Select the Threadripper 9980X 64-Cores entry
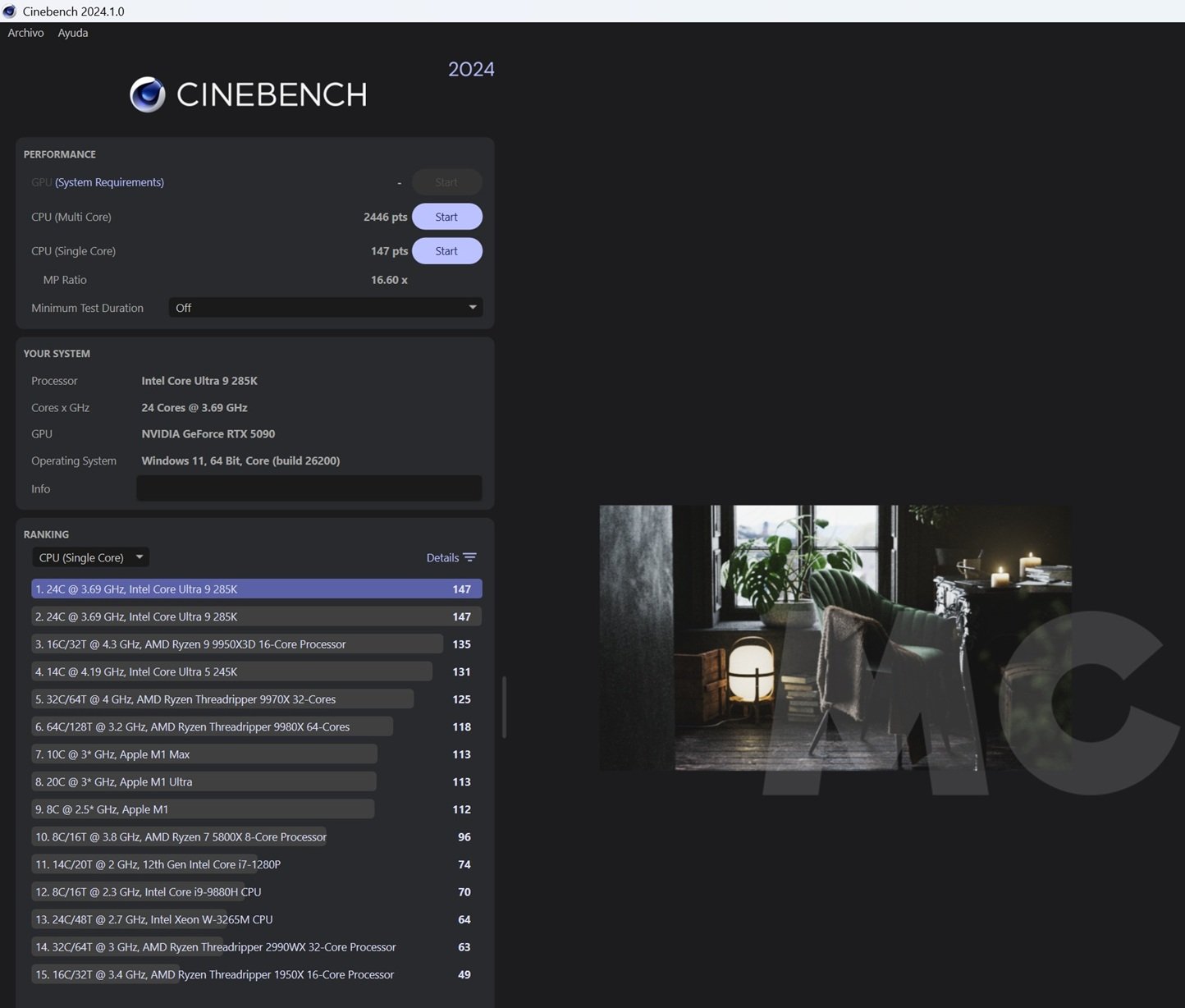This screenshot has height=1008, width=1185. [x=212, y=727]
